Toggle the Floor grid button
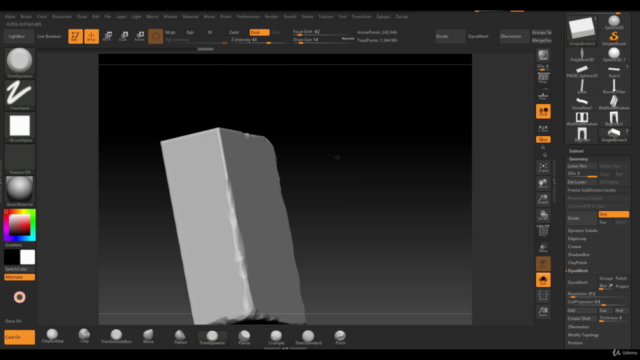Image resolution: width=640 pixels, height=360 pixels. coord(543,96)
